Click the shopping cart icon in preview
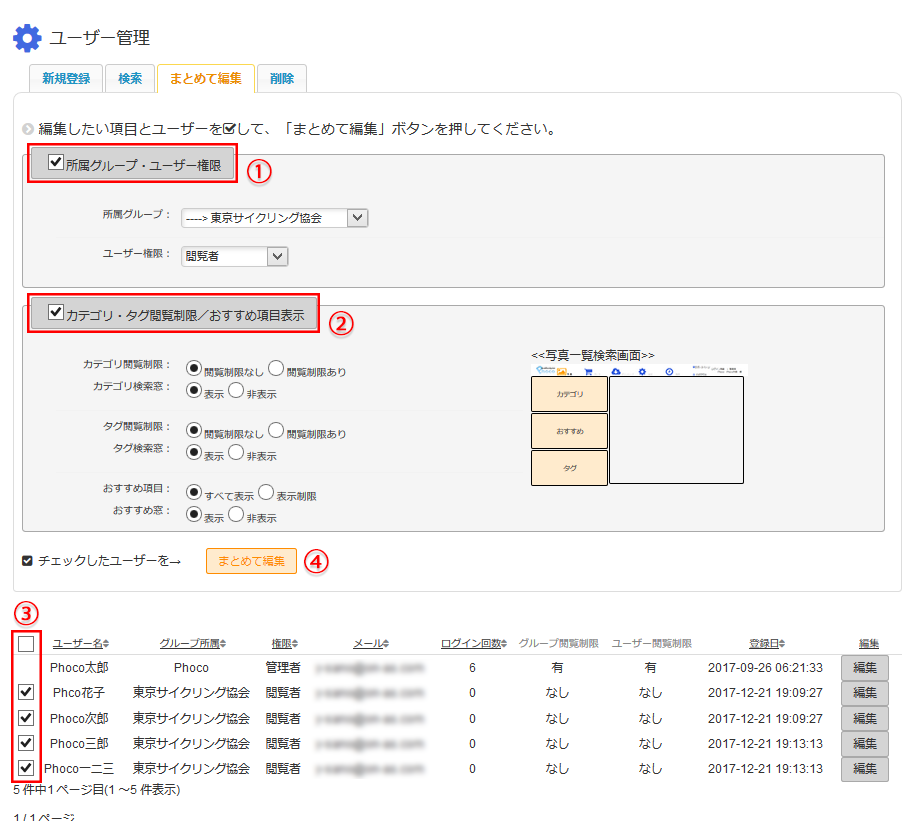Image resolution: width=912 pixels, height=821 pixels. (x=588, y=371)
